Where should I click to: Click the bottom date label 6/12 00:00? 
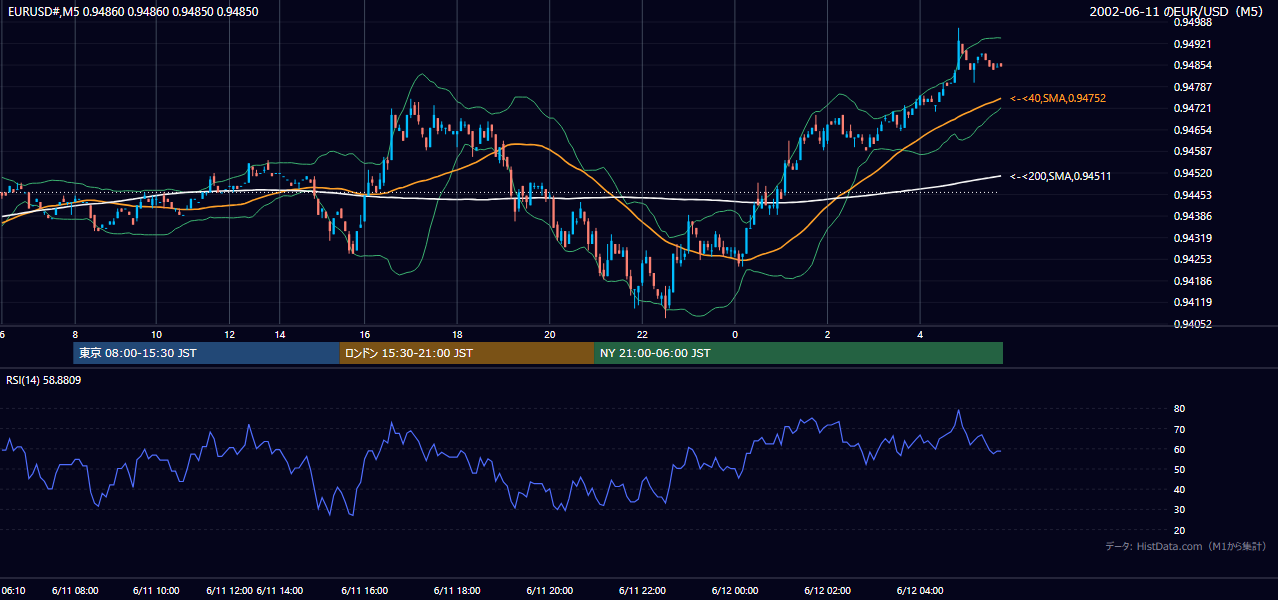(x=735, y=591)
